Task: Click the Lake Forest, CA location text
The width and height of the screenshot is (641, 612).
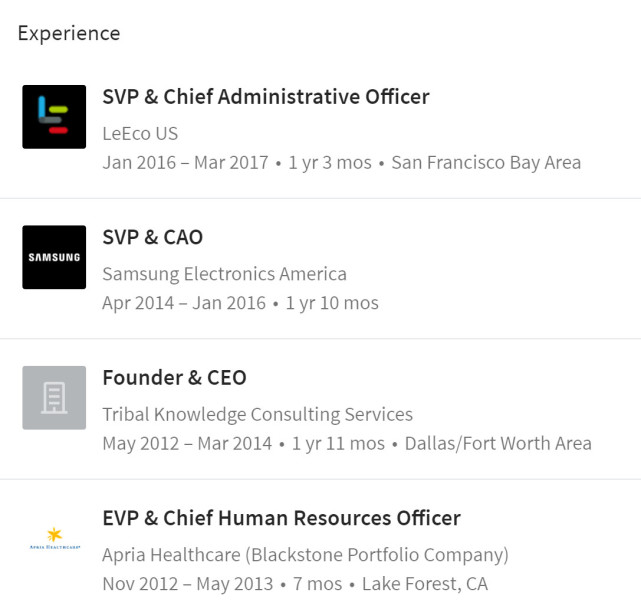Action: [425, 583]
